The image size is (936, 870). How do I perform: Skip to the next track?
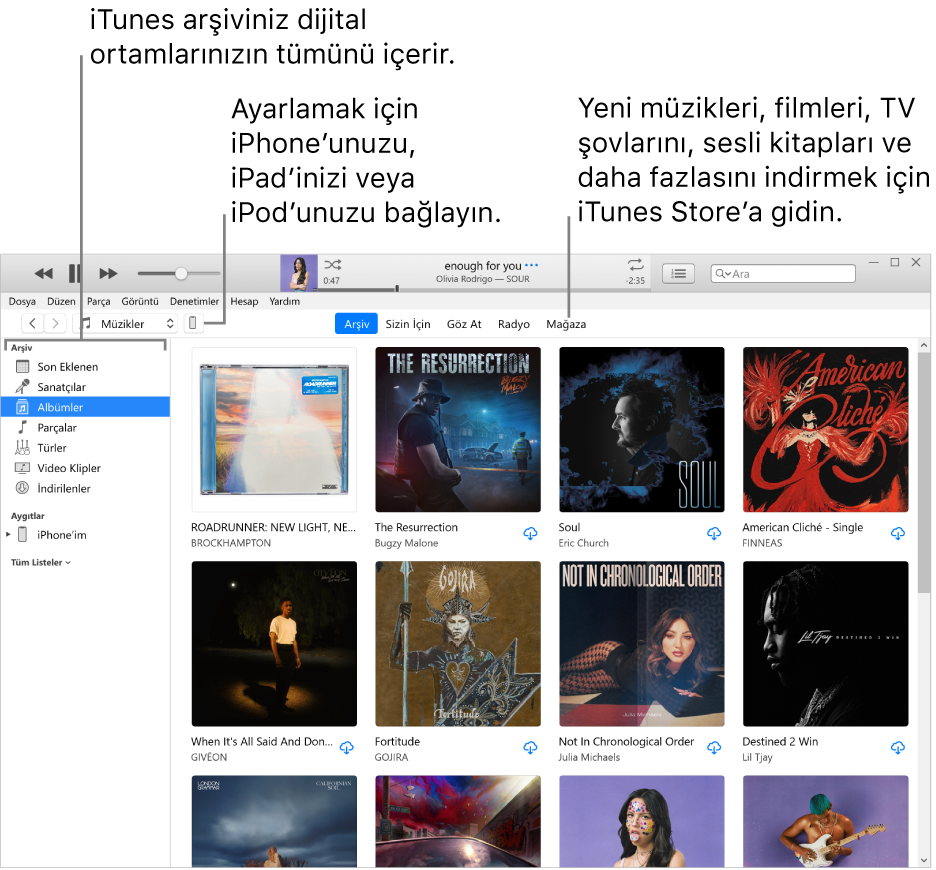pos(109,272)
